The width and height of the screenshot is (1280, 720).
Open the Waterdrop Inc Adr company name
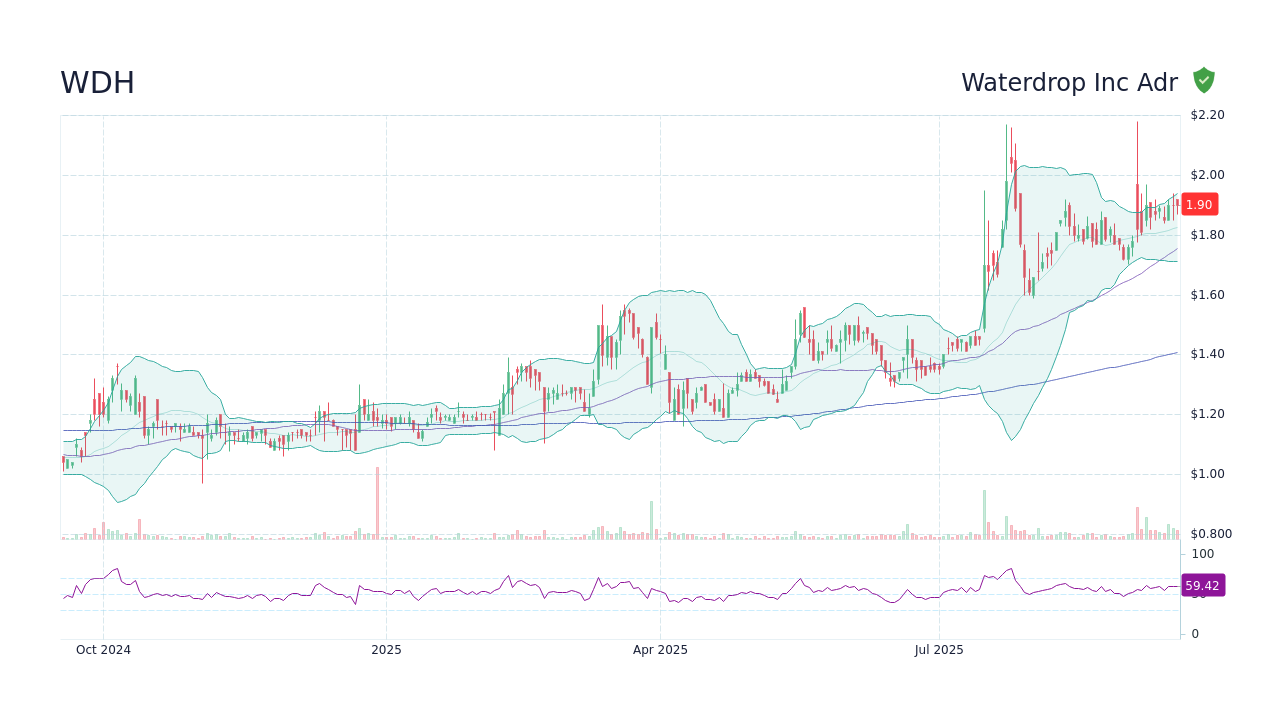point(1070,82)
